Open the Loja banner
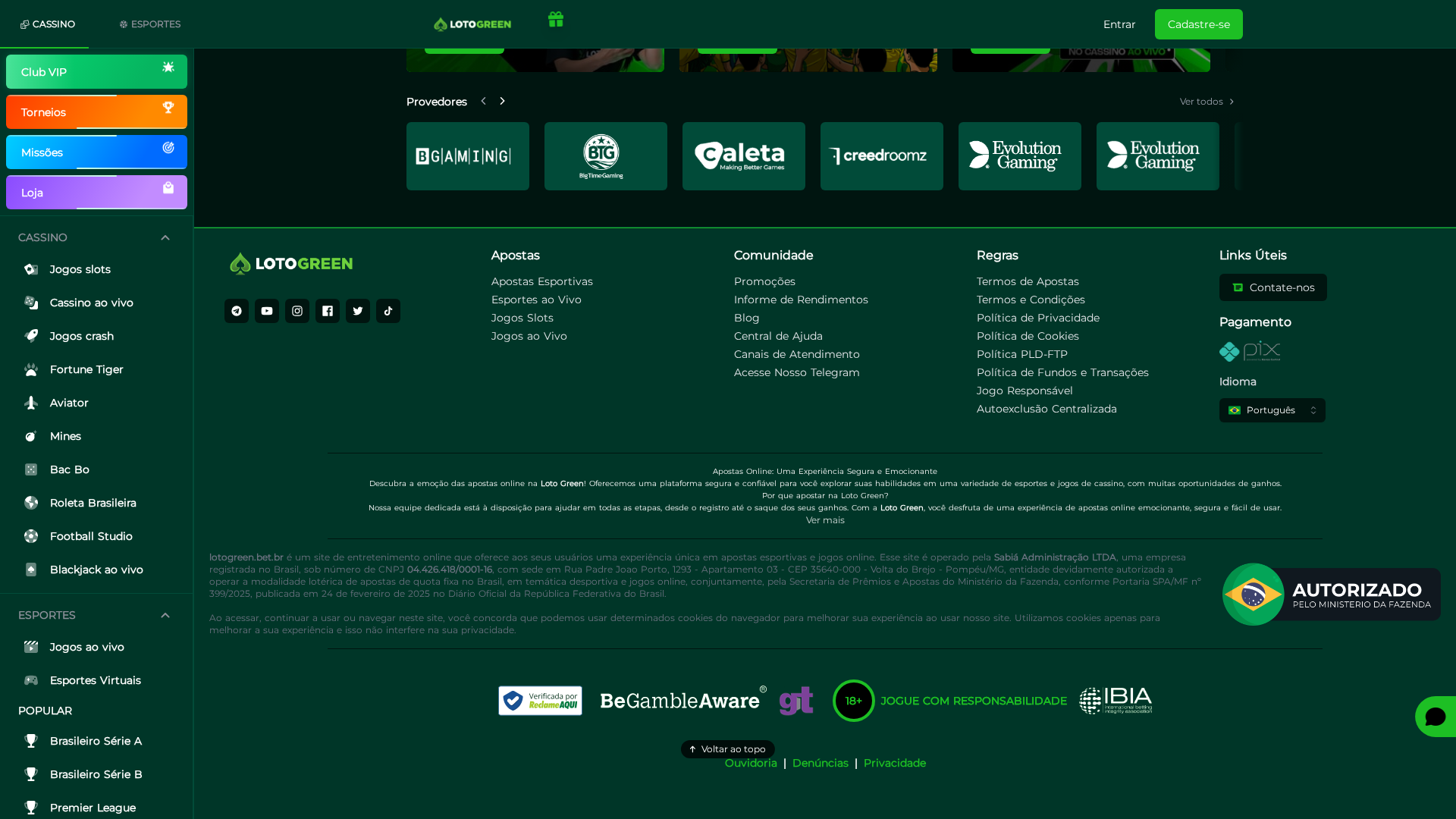Viewport: 1456px width, 819px height. (x=96, y=193)
